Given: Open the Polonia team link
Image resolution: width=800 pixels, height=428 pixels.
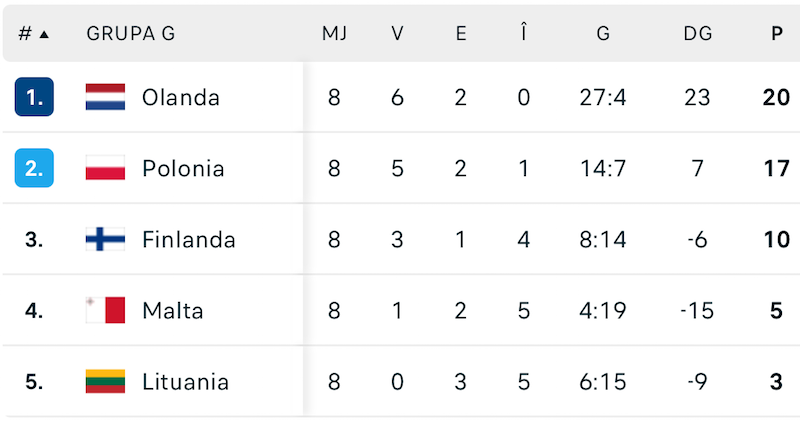Looking at the screenshot, I should point(183,168).
